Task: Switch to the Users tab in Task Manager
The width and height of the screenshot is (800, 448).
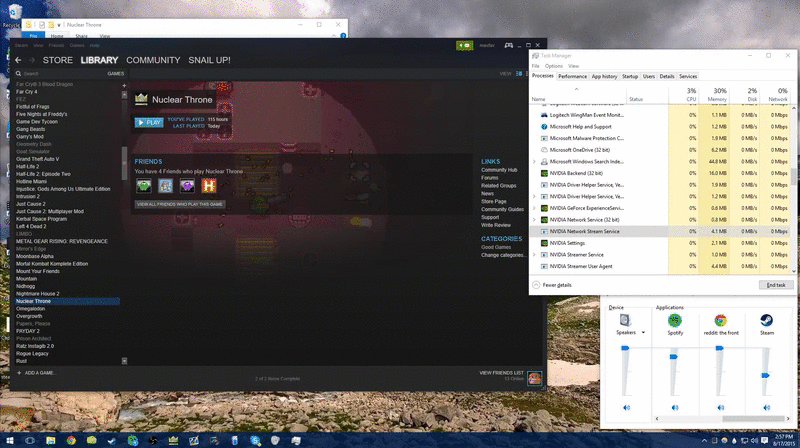Action: [x=648, y=77]
